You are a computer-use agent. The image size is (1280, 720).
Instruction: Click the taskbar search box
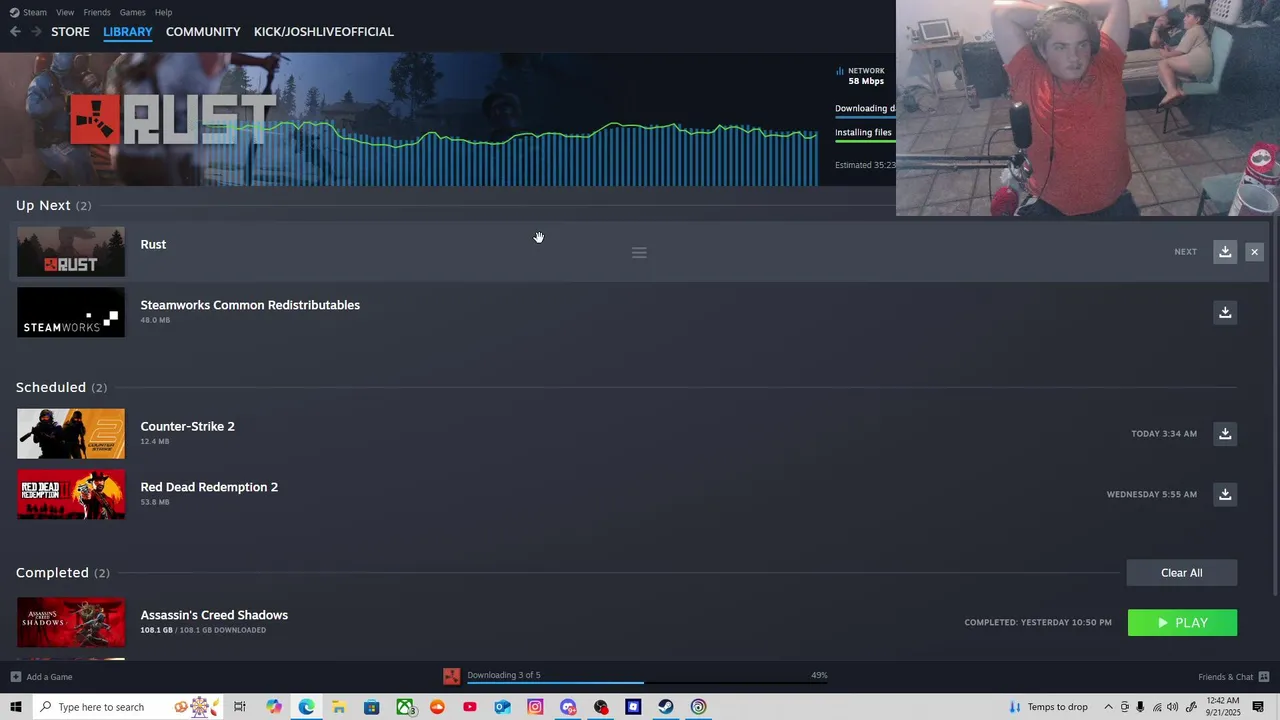tap(130, 707)
